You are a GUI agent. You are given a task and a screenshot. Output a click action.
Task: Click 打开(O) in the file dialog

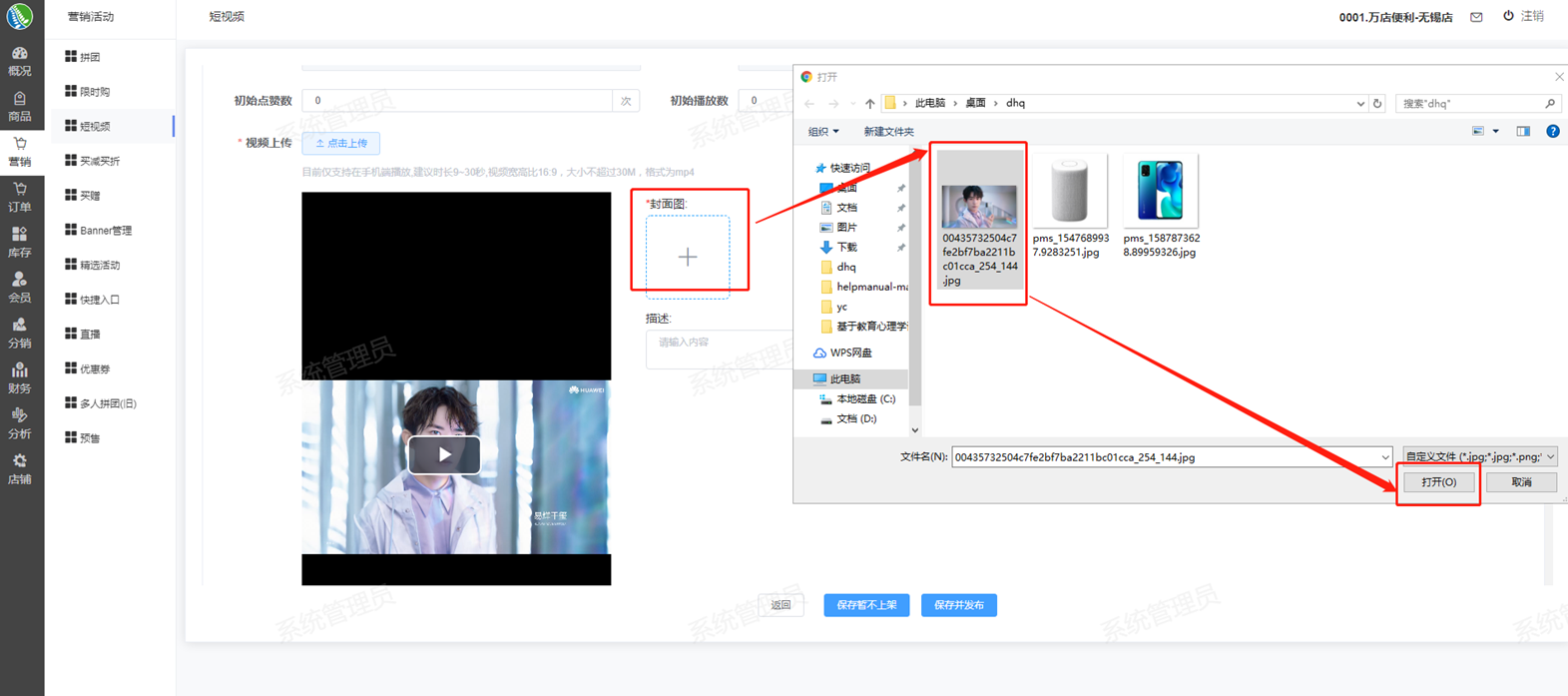click(x=1438, y=482)
